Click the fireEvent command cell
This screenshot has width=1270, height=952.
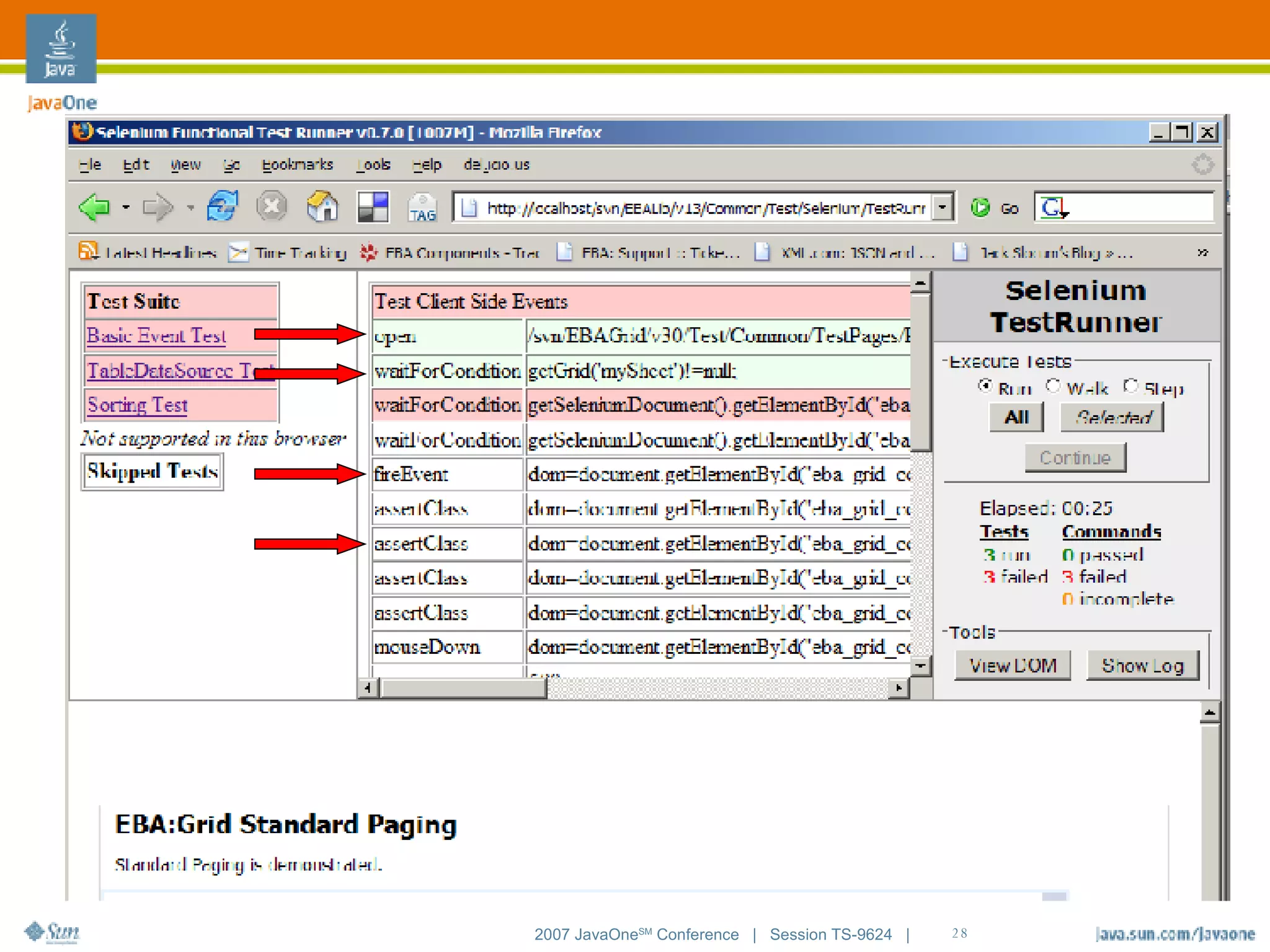(446, 474)
